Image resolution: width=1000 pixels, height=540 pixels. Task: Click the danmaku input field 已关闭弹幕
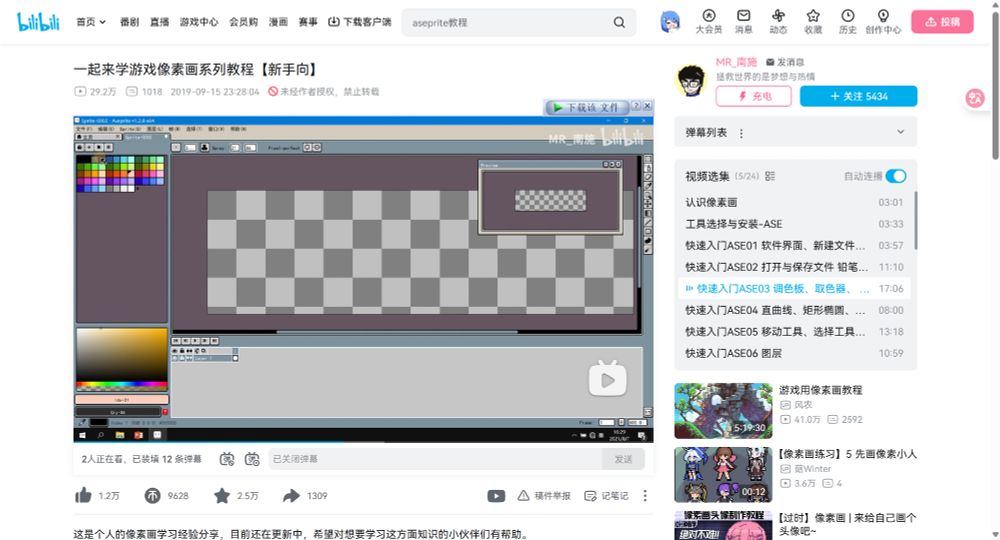[435, 459]
